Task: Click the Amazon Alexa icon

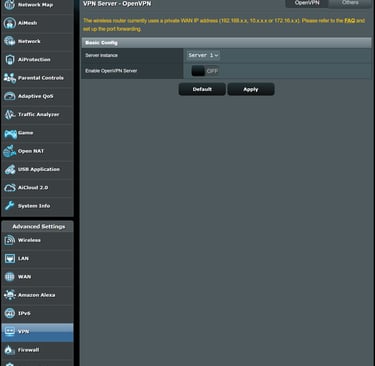Action: [10, 295]
